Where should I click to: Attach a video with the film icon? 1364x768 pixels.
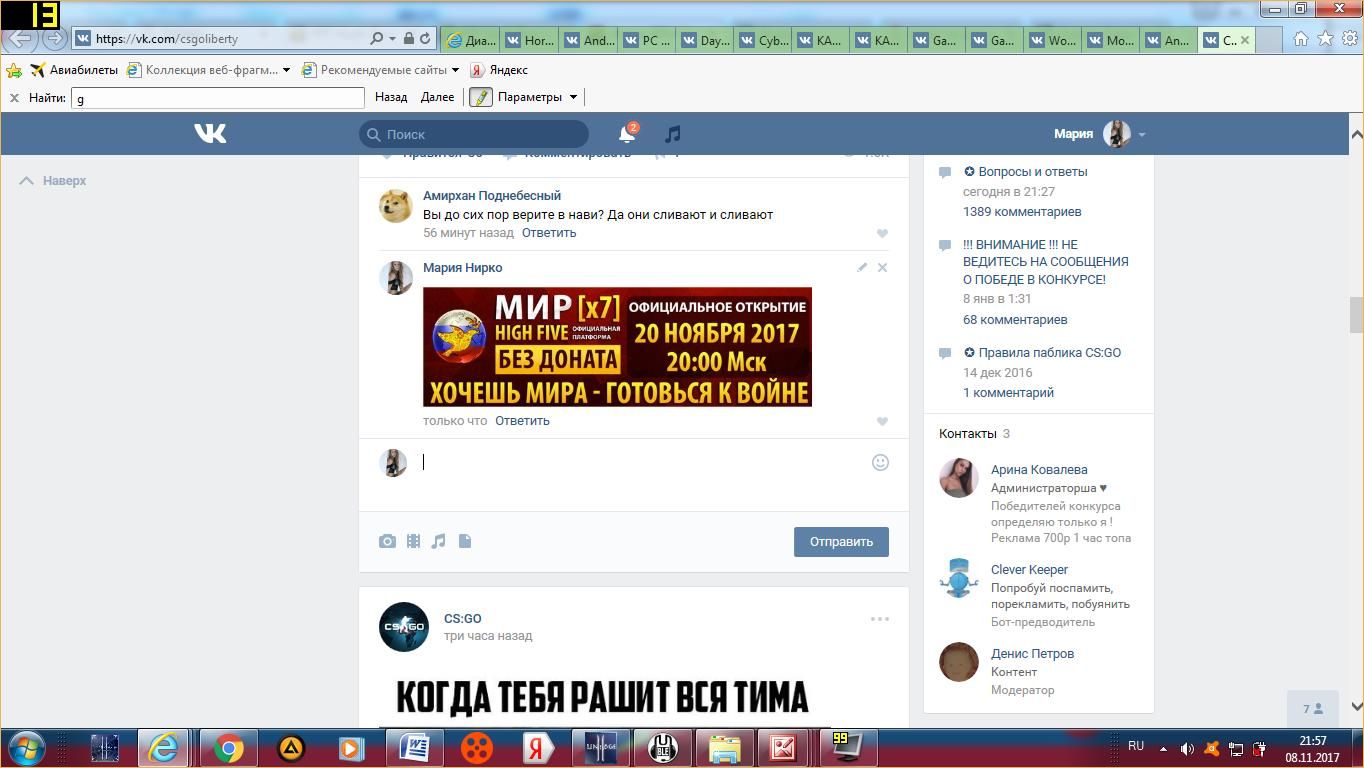413,541
